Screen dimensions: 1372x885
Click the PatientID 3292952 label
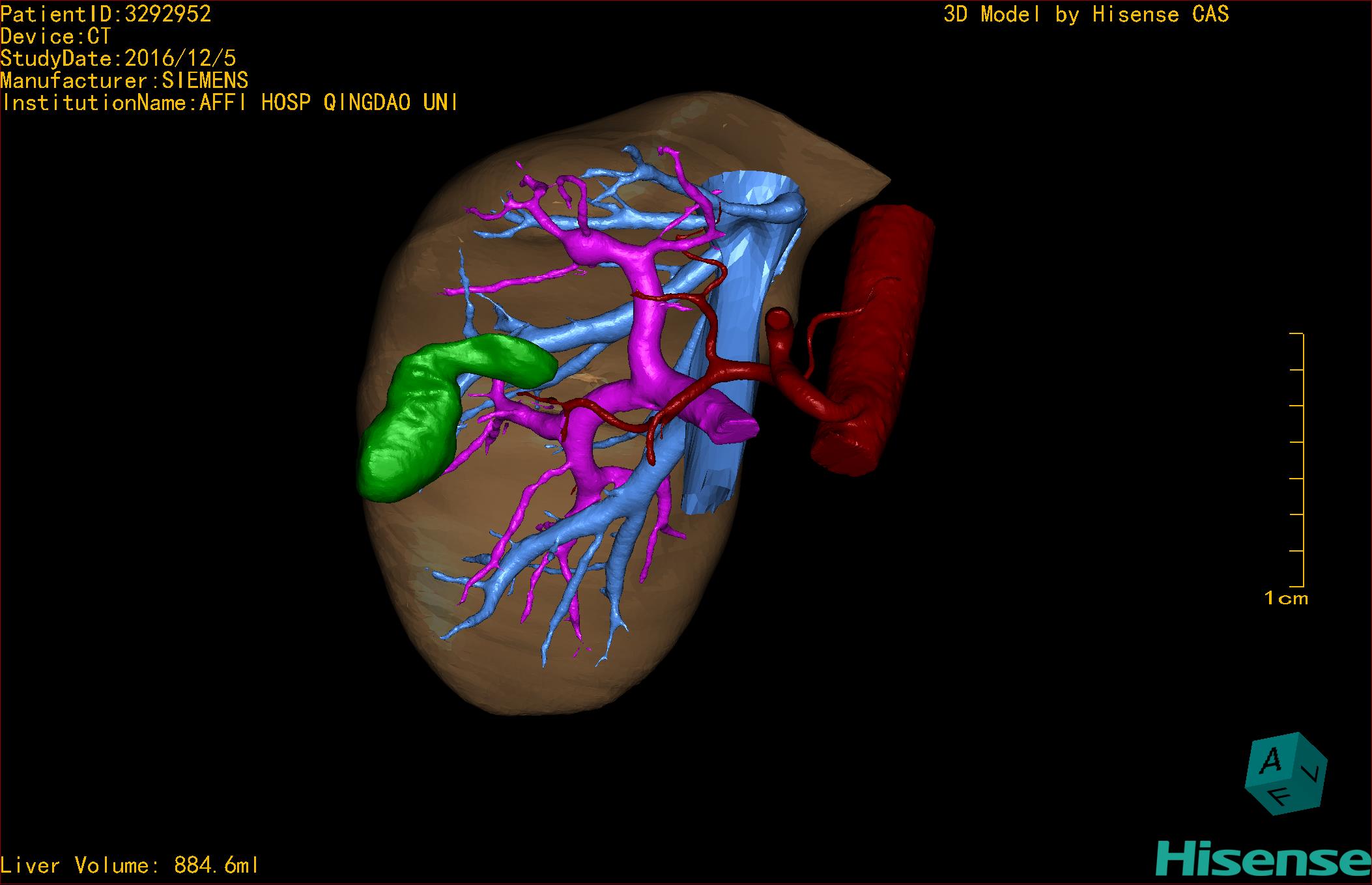106,14
